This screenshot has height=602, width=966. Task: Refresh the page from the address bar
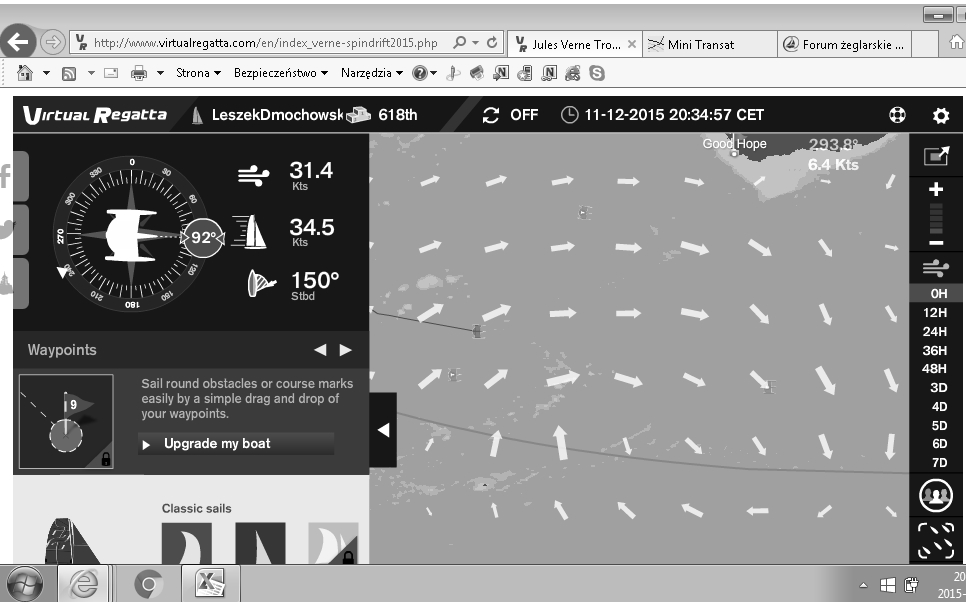(492, 43)
